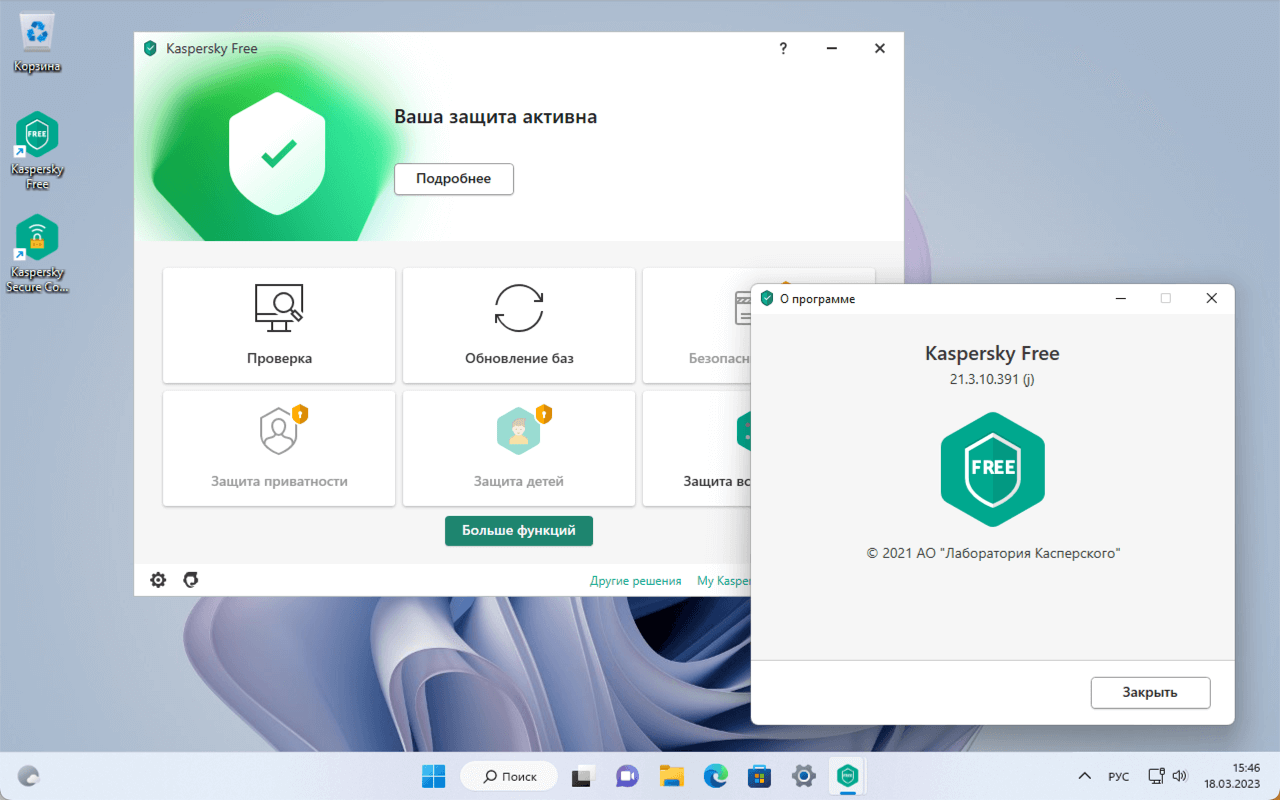Open the partly covered Безопасн… payments tile
Screen dimensions: 1280x800
click(697, 325)
